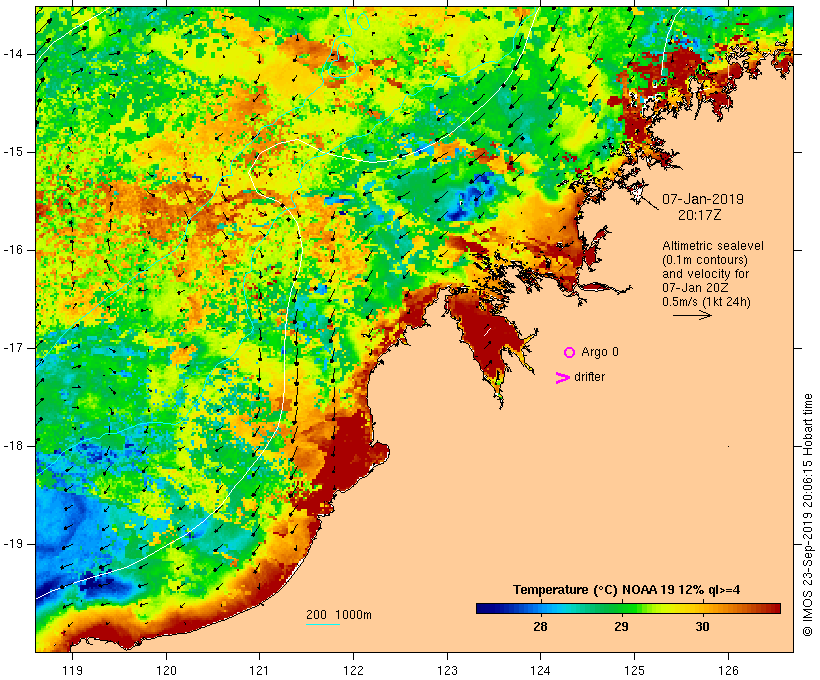The height and width of the screenshot is (680, 820).
Task: Click the magenta Argo circle legend marker
Action: click(570, 353)
